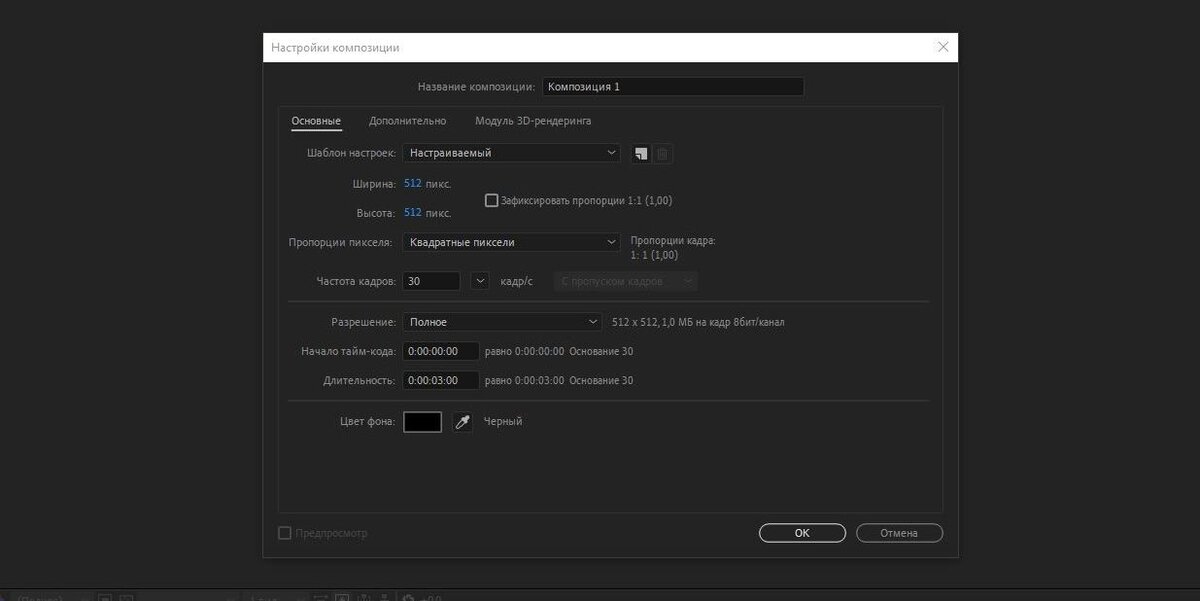
Task: Open disabled С пропуском кадров dropdown
Action: pos(626,282)
